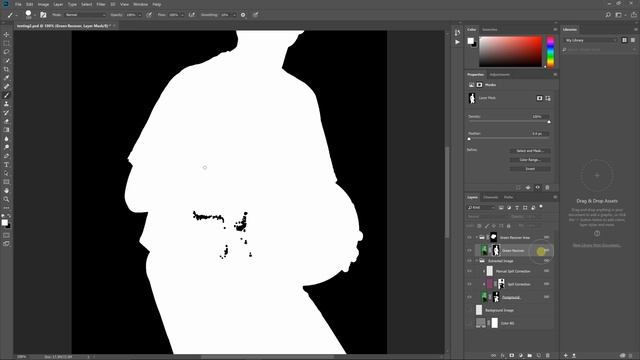Viewport: 640px width, 360px height.
Task: Click link layers icon in Layers panel
Action: point(493,356)
